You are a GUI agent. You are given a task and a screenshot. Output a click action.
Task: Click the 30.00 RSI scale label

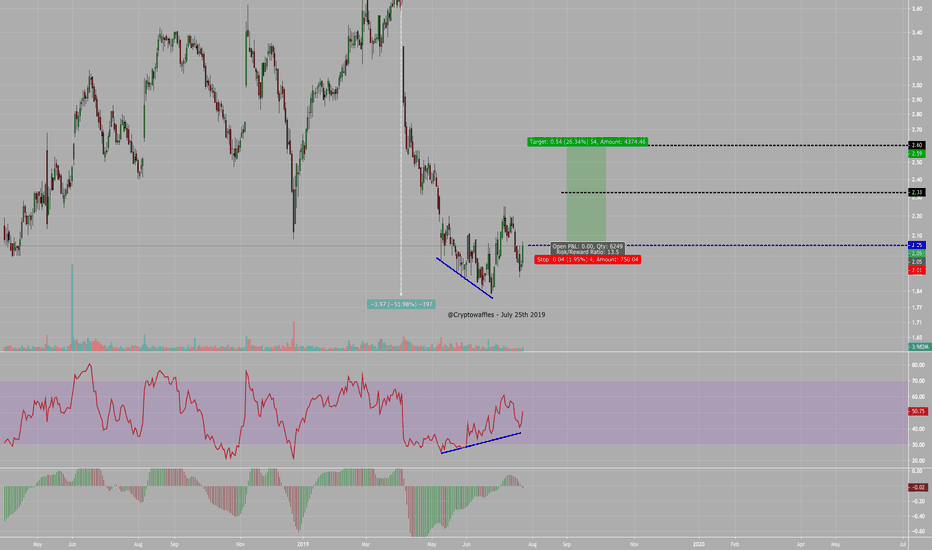click(x=918, y=445)
